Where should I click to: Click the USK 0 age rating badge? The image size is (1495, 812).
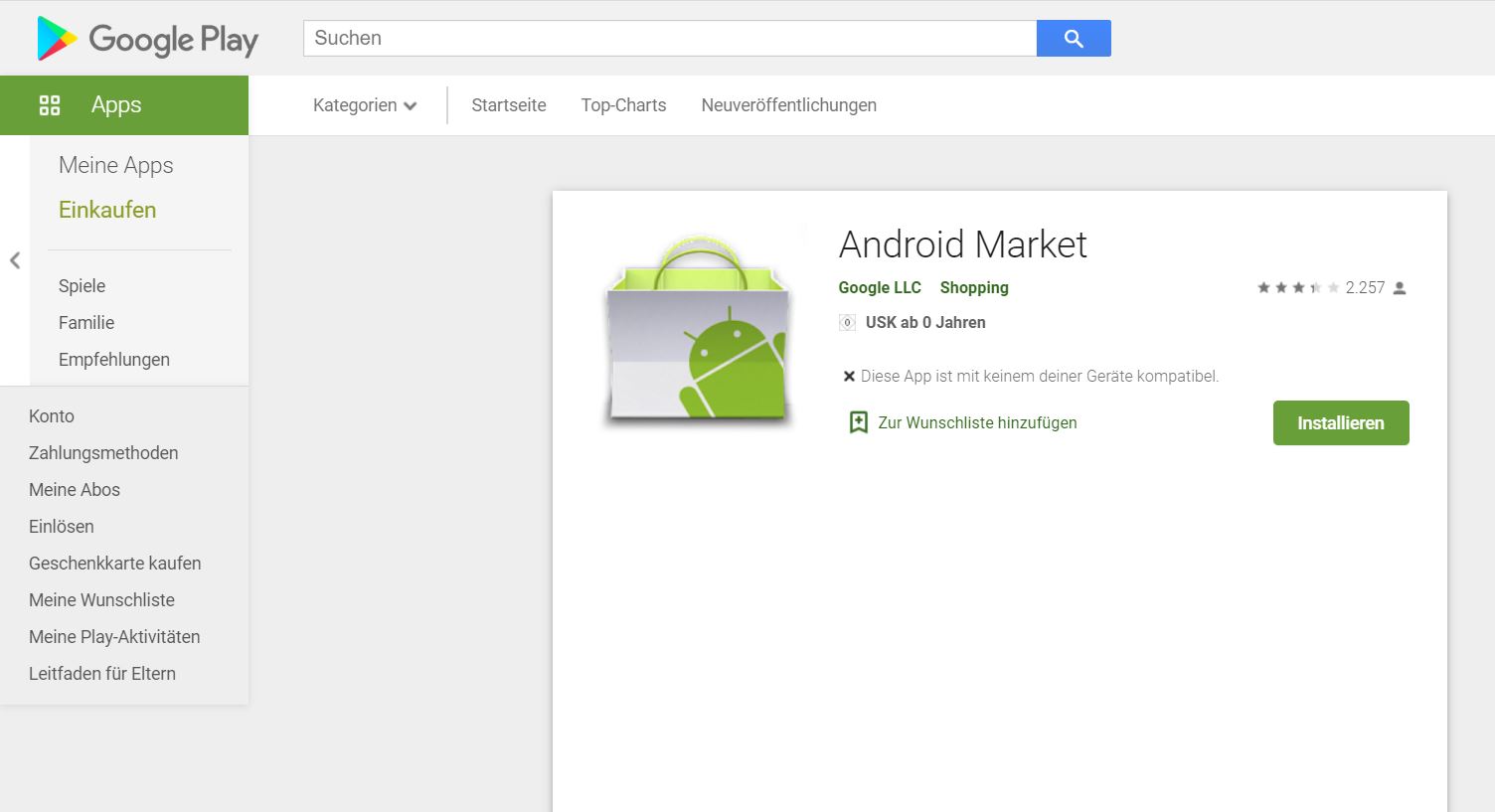[848, 322]
